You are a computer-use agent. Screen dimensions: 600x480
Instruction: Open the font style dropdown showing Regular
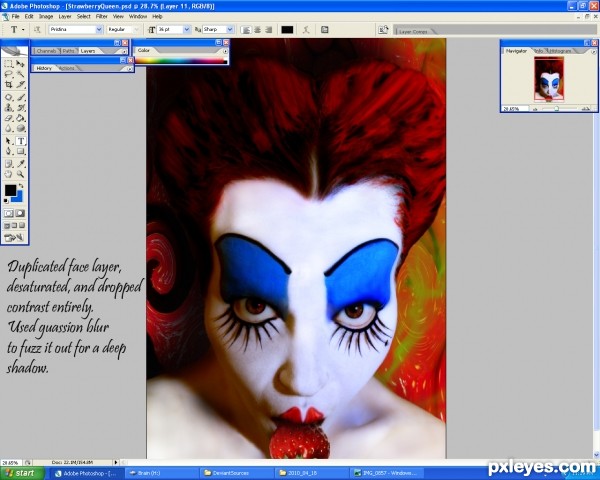[136, 29]
